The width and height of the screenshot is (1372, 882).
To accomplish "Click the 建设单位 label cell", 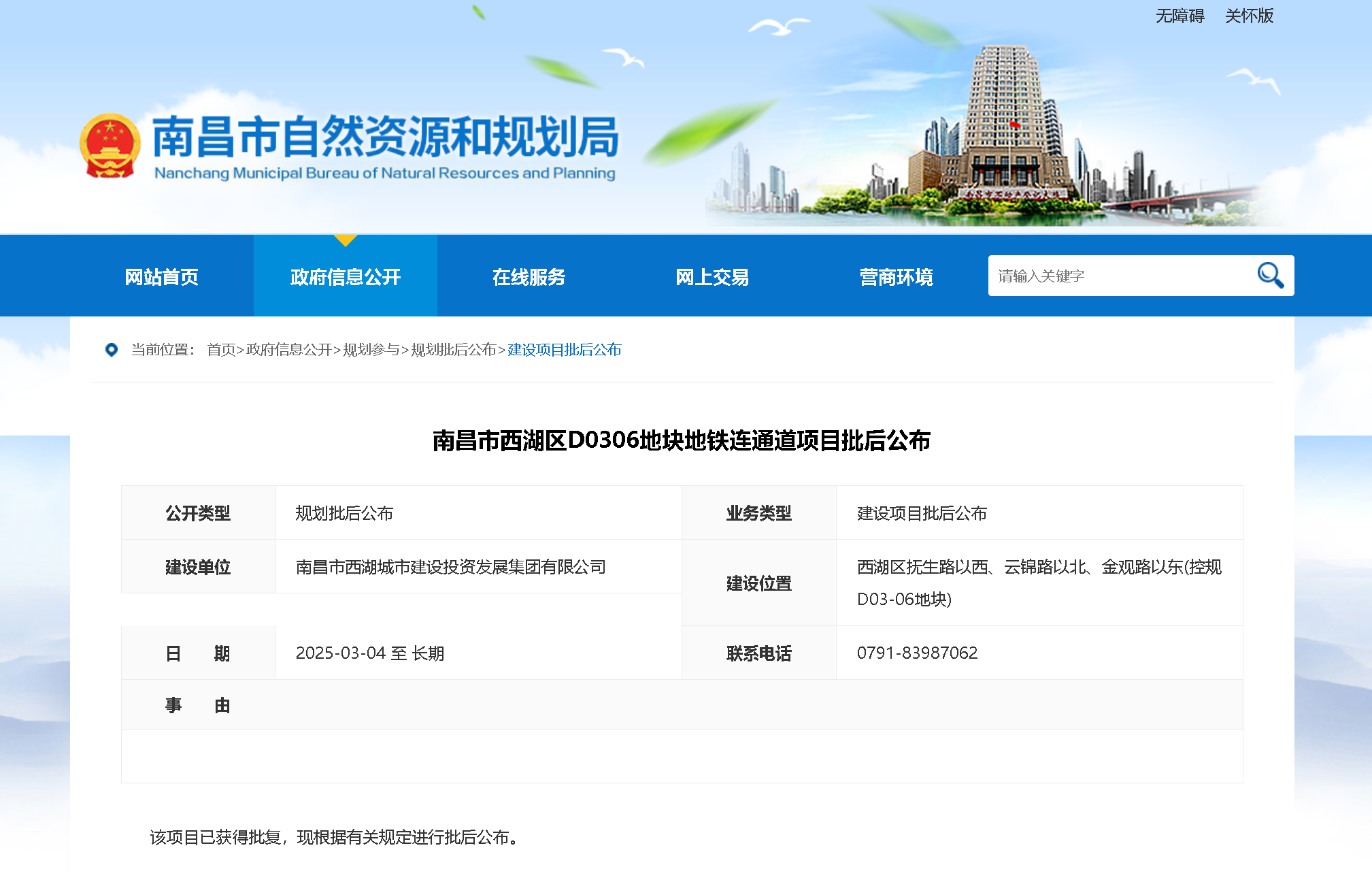I will (198, 567).
